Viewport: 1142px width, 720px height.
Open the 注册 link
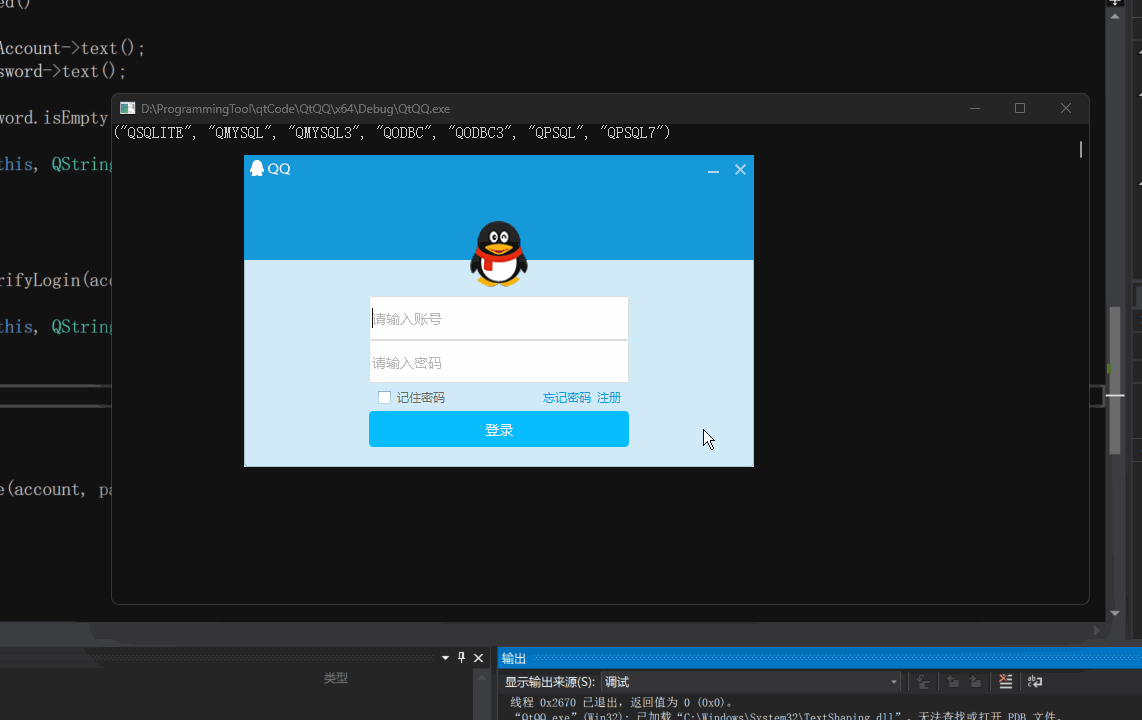(609, 397)
